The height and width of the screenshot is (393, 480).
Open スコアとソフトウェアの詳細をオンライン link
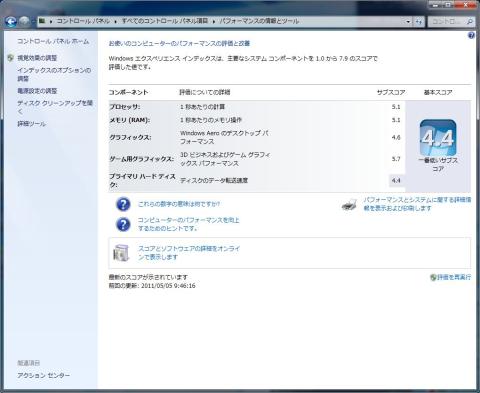coord(189,253)
